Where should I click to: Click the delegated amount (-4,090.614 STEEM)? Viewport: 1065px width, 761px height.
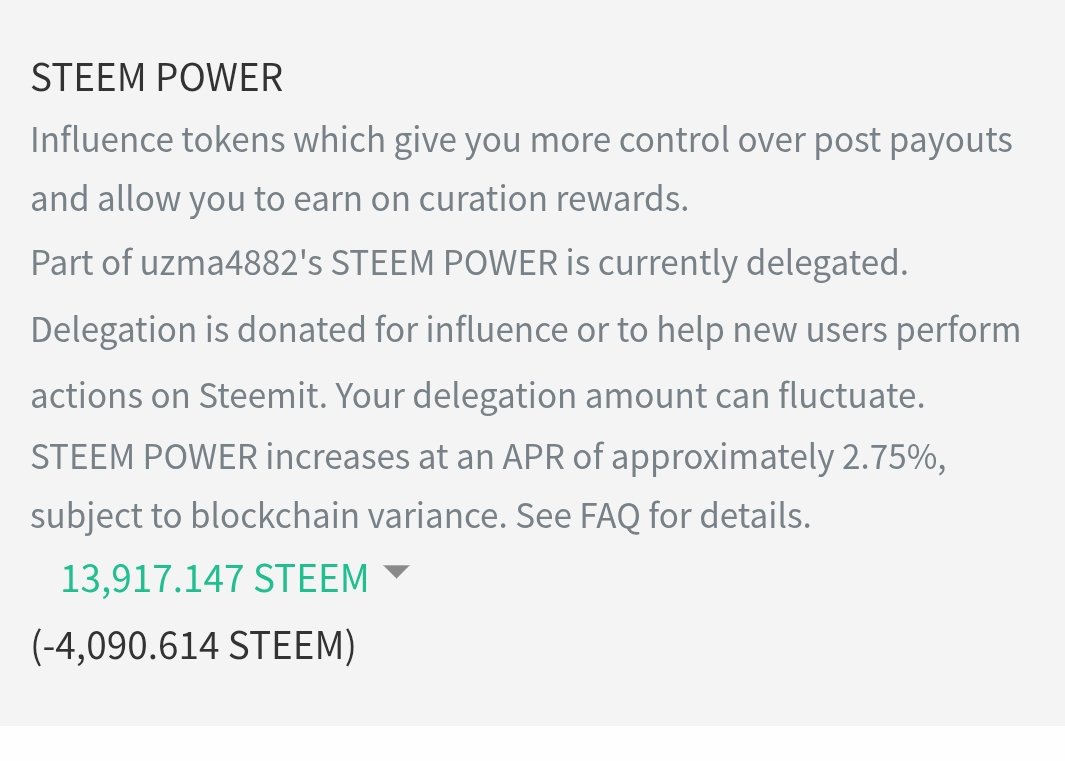click(193, 645)
